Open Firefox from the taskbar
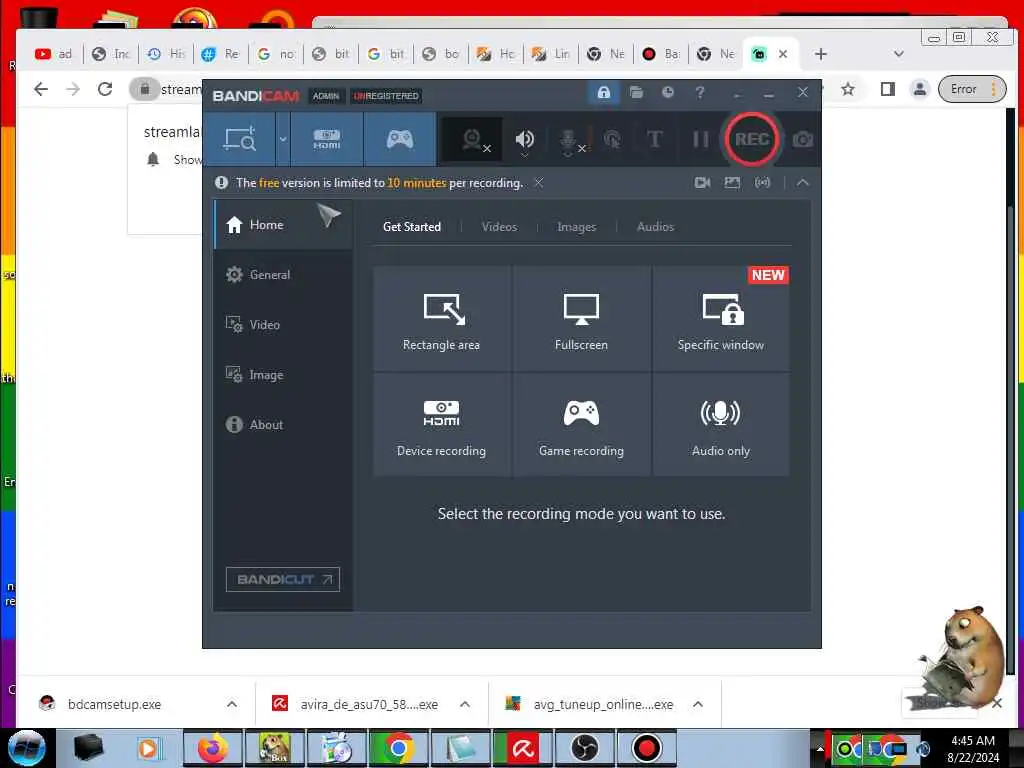1024x768 pixels. point(212,748)
